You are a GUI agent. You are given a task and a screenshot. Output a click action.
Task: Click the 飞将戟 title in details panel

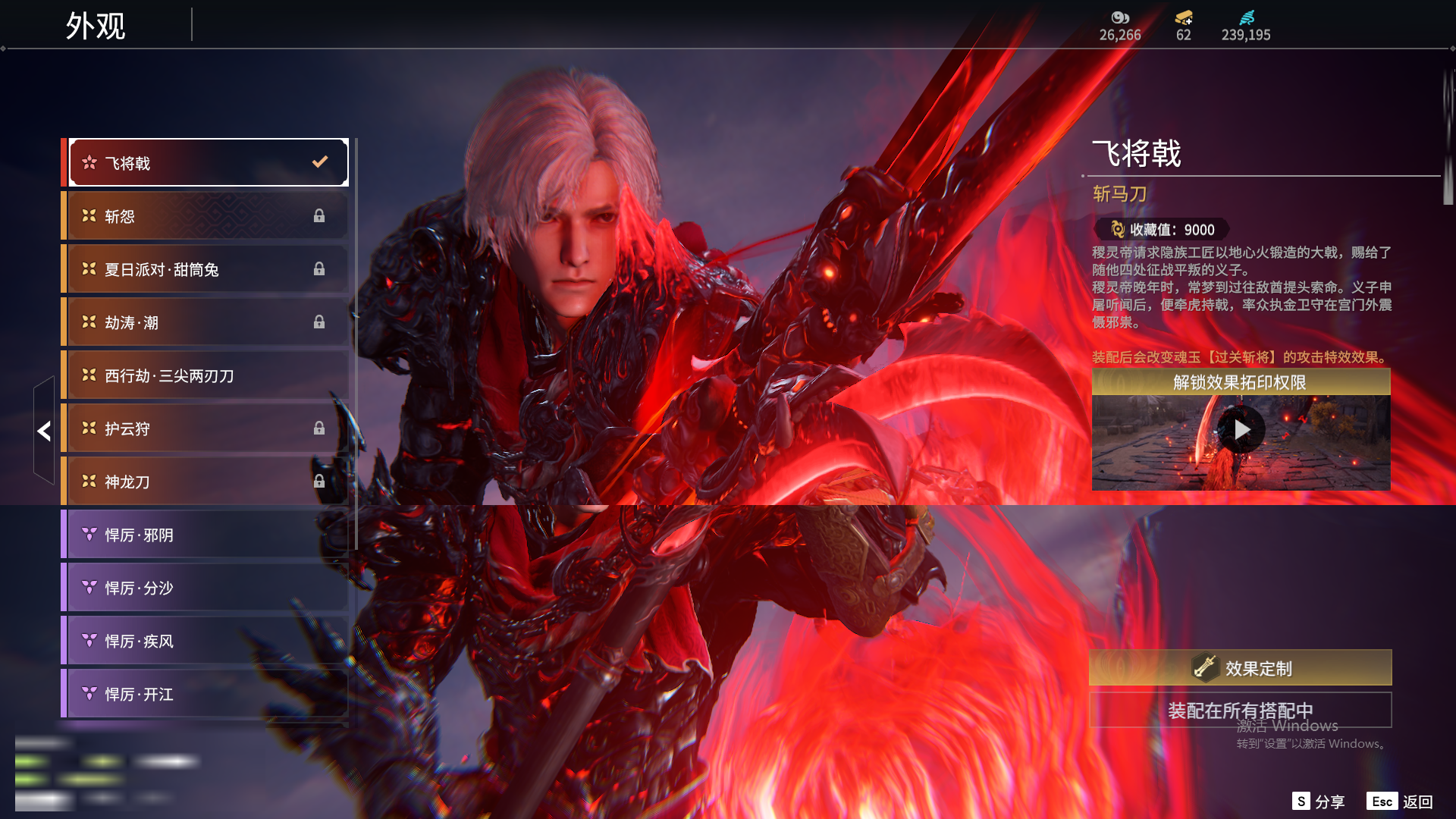[1137, 153]
